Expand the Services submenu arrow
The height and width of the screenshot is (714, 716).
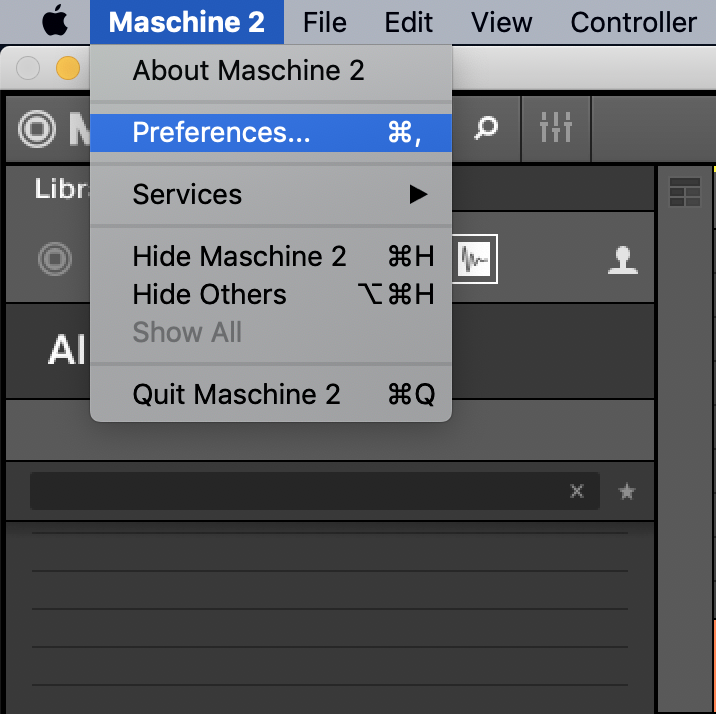[418, 194]
